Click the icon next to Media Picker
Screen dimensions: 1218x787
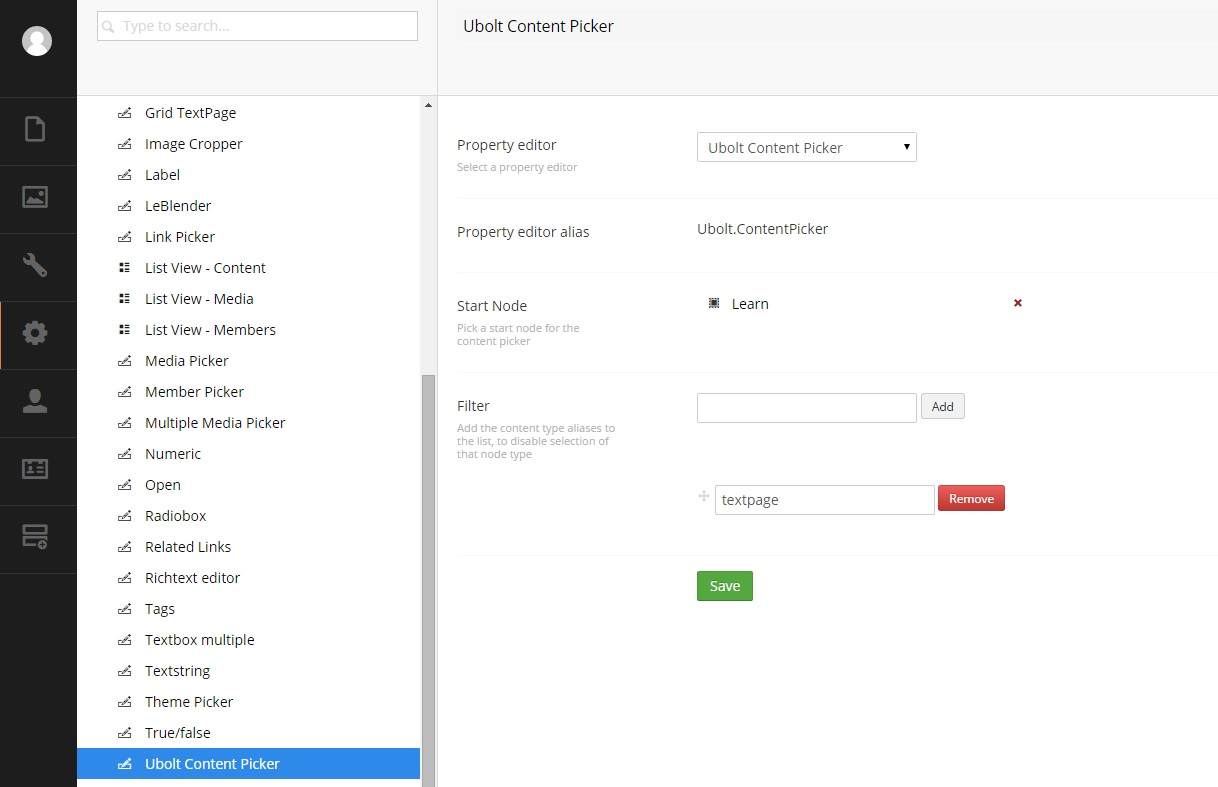(125, 361)
